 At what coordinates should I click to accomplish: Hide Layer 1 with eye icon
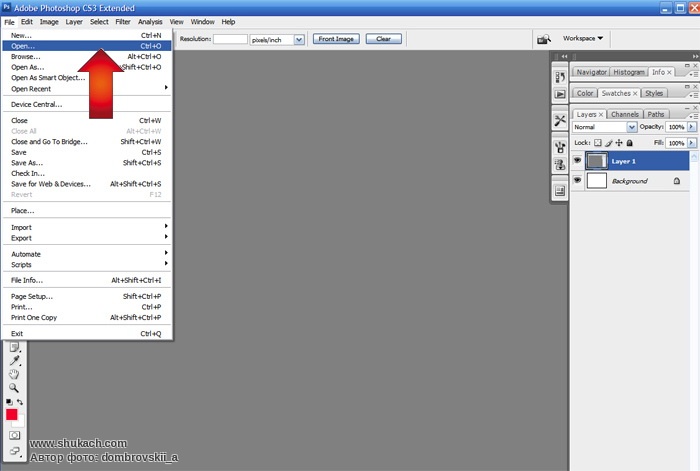click(577, 160)
